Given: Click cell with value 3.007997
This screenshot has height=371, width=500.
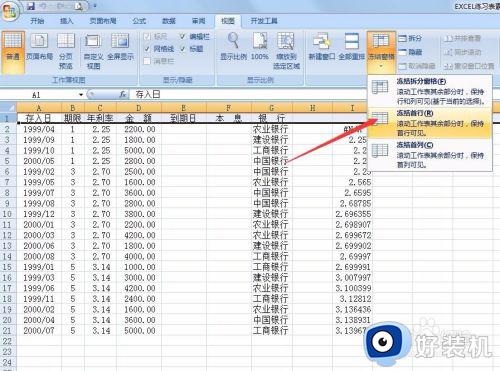Looking at the screenshot, I should click(352, 278).
